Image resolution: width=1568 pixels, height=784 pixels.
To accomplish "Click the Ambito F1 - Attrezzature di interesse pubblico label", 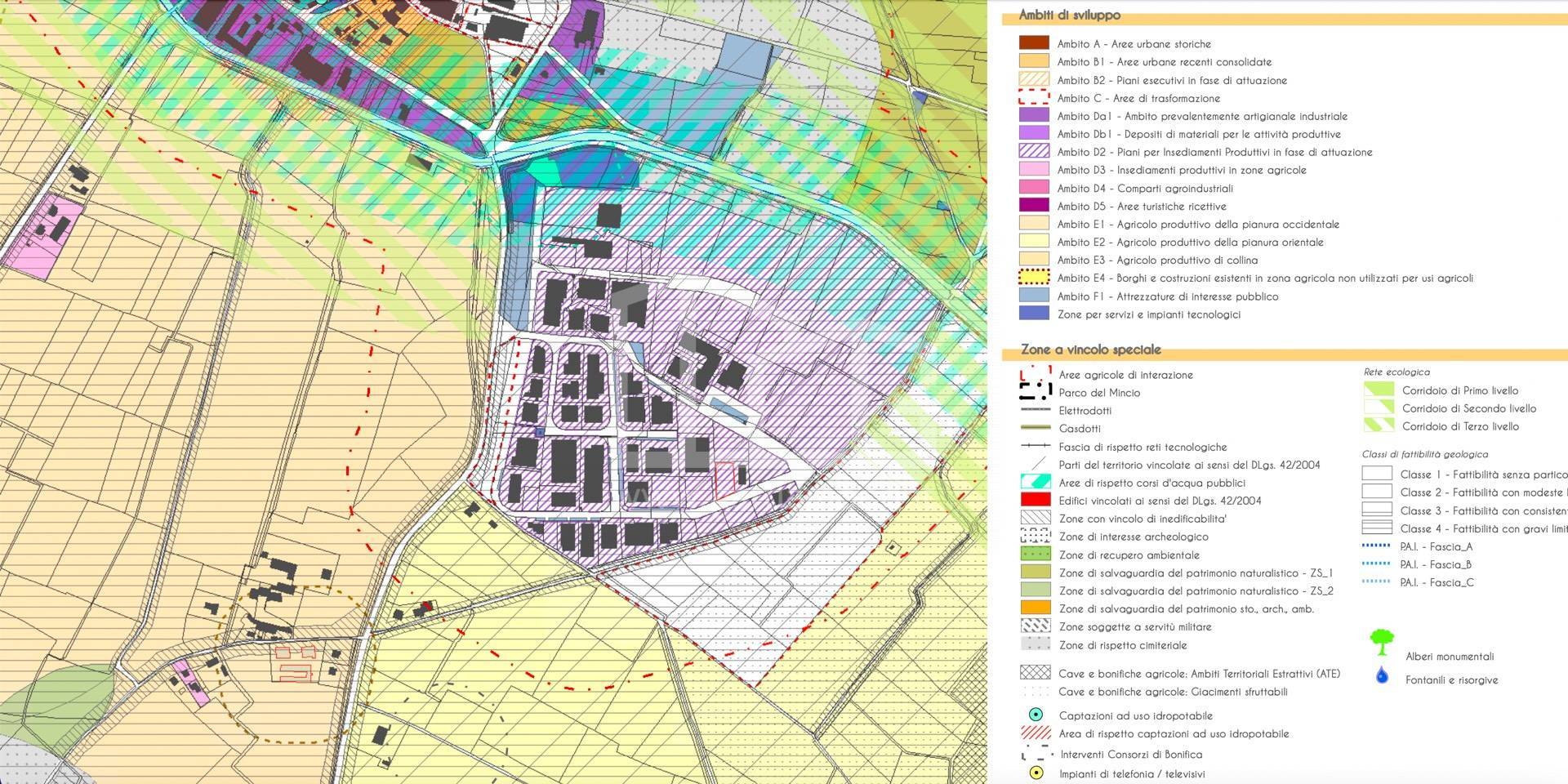I will [x=1169, y=296].
